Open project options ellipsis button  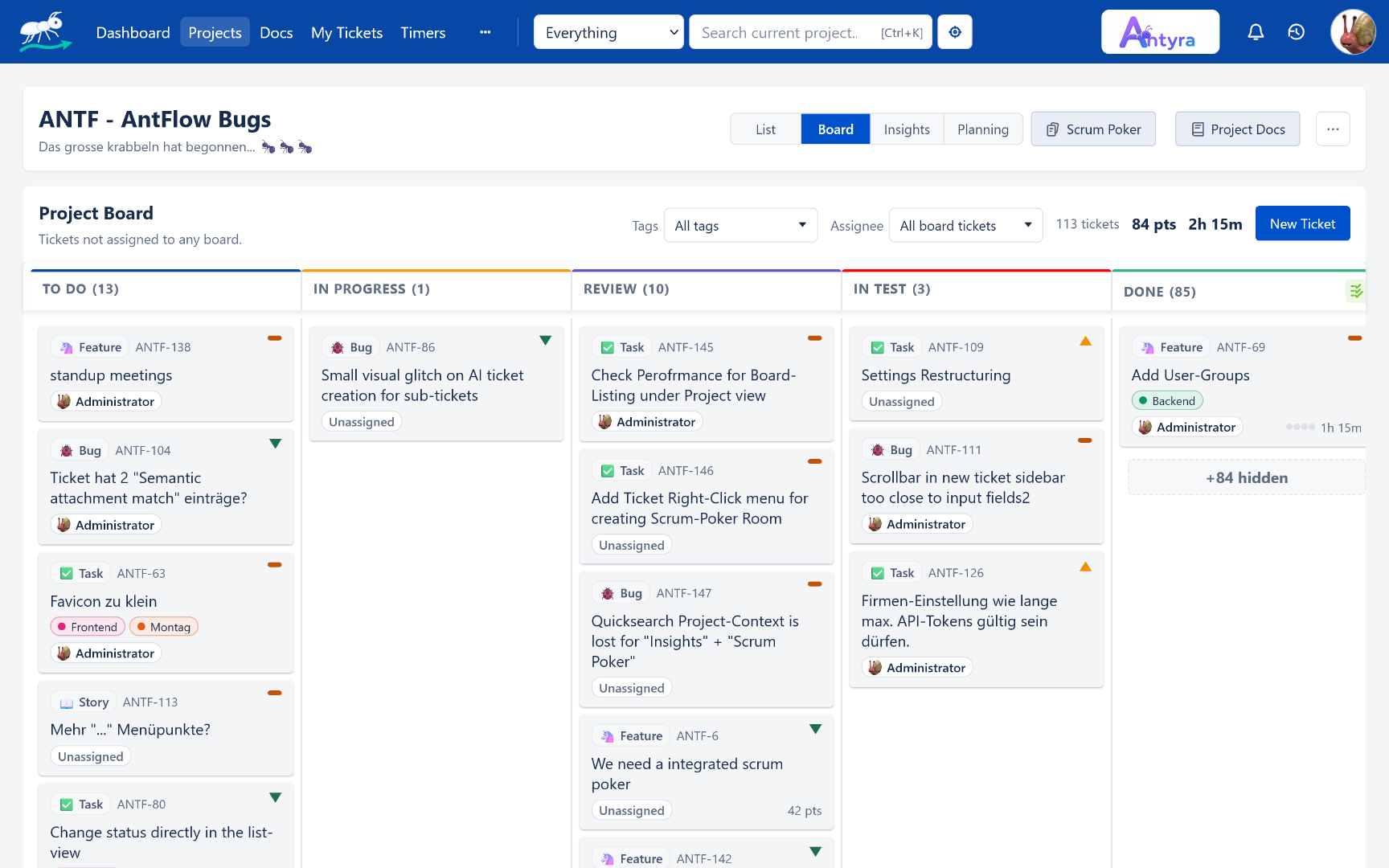(1333, 129)
